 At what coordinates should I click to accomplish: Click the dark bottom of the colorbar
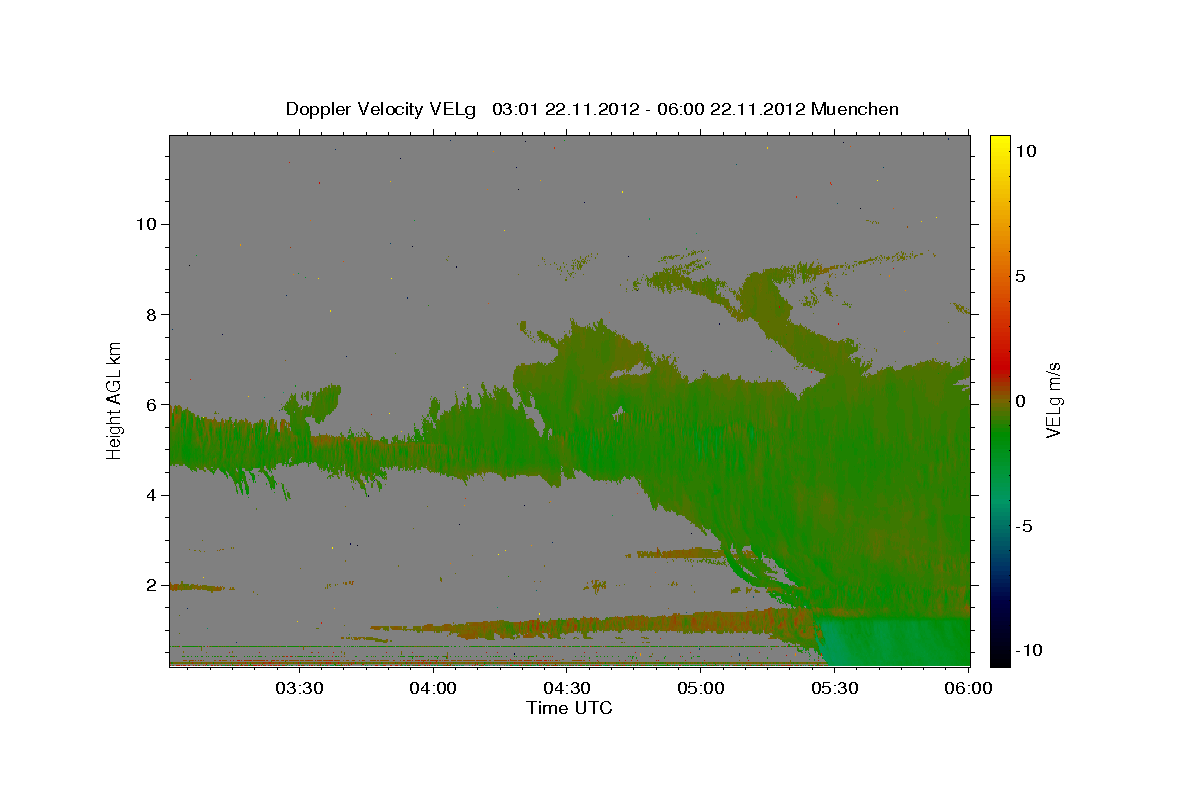[999, 650]
